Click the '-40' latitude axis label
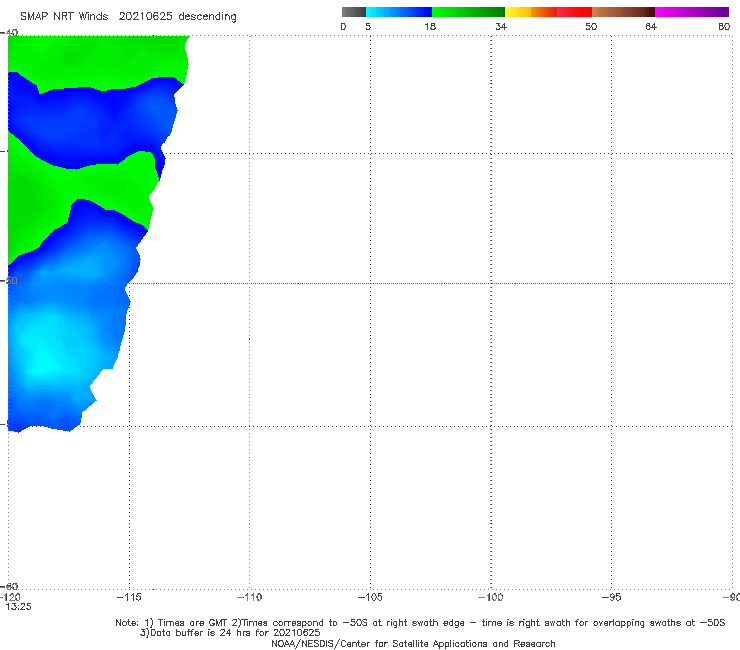This screenshot has height=650, width=740. 9,32
